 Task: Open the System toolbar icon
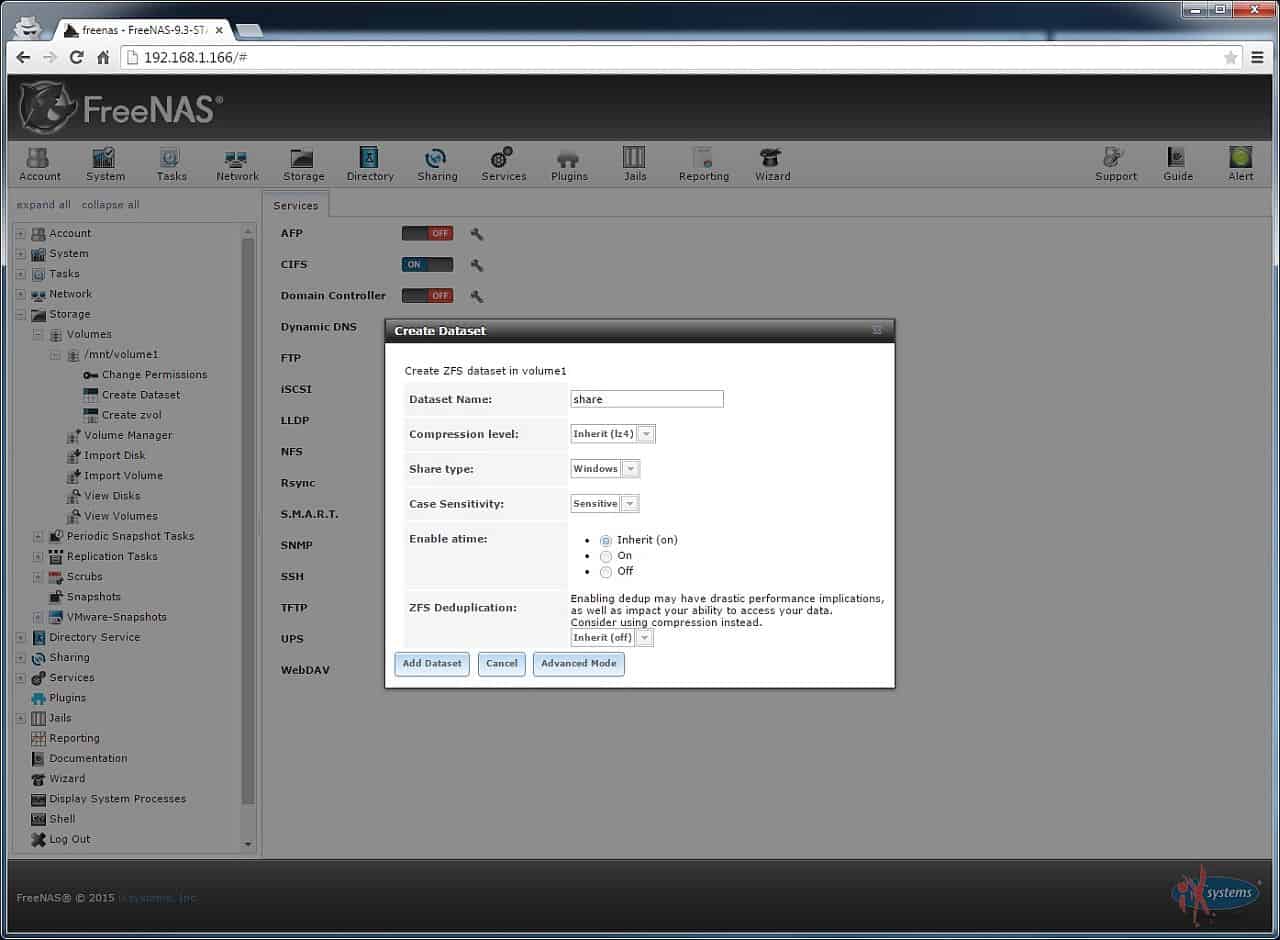tap(105, 164)
